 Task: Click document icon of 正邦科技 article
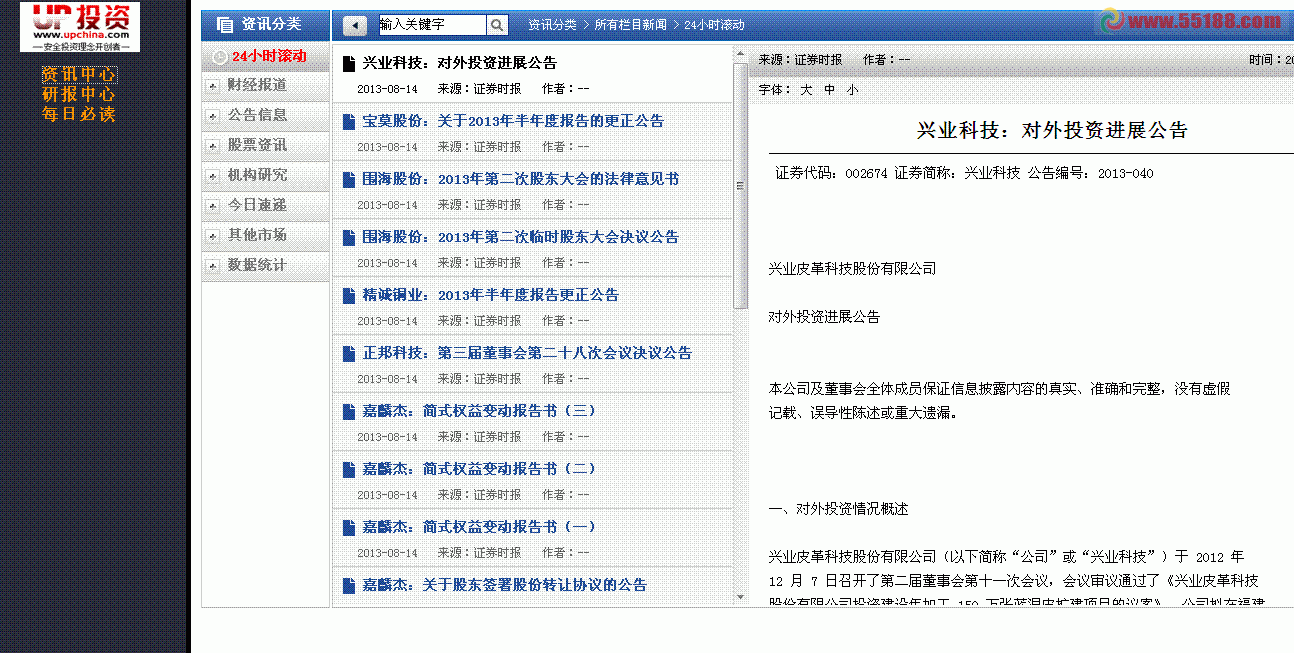[x=349, y=353]
